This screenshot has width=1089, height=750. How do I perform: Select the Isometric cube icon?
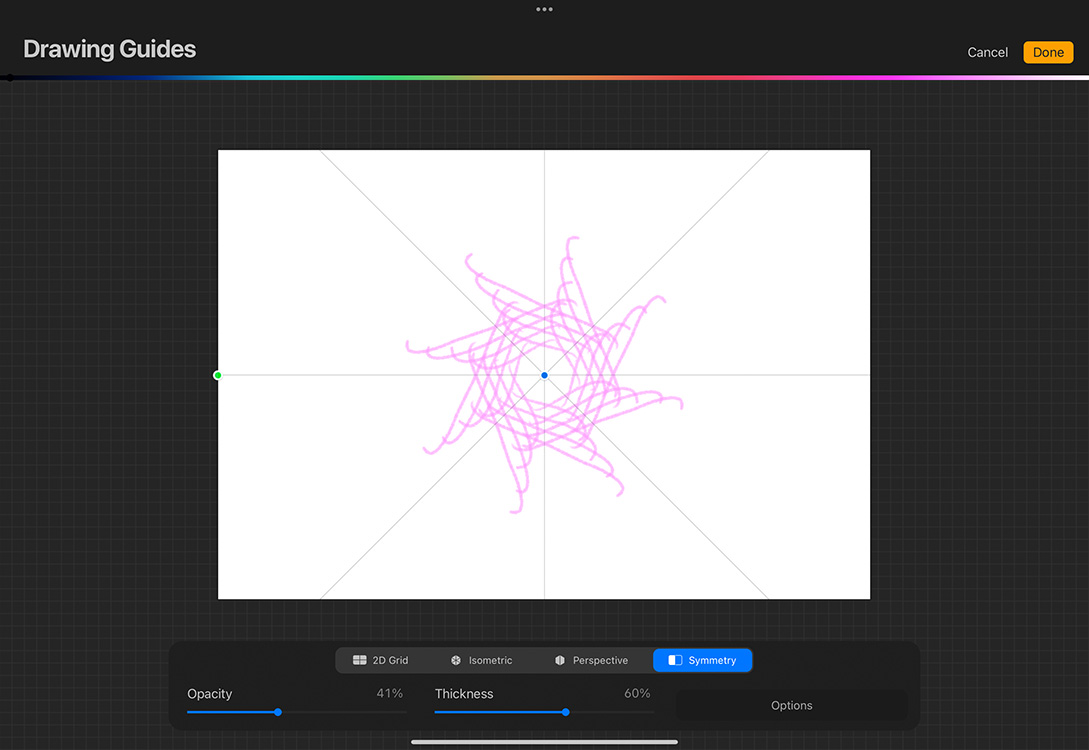click(x=457, y=660)
